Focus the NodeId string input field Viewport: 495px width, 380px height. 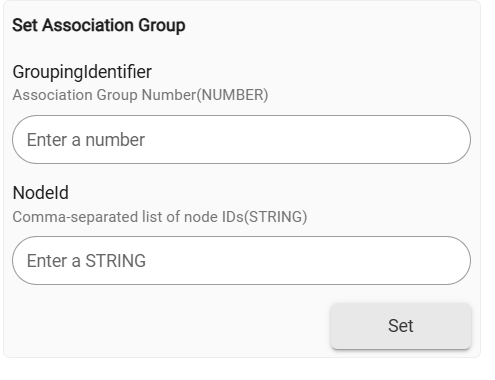tap(241, 260)
